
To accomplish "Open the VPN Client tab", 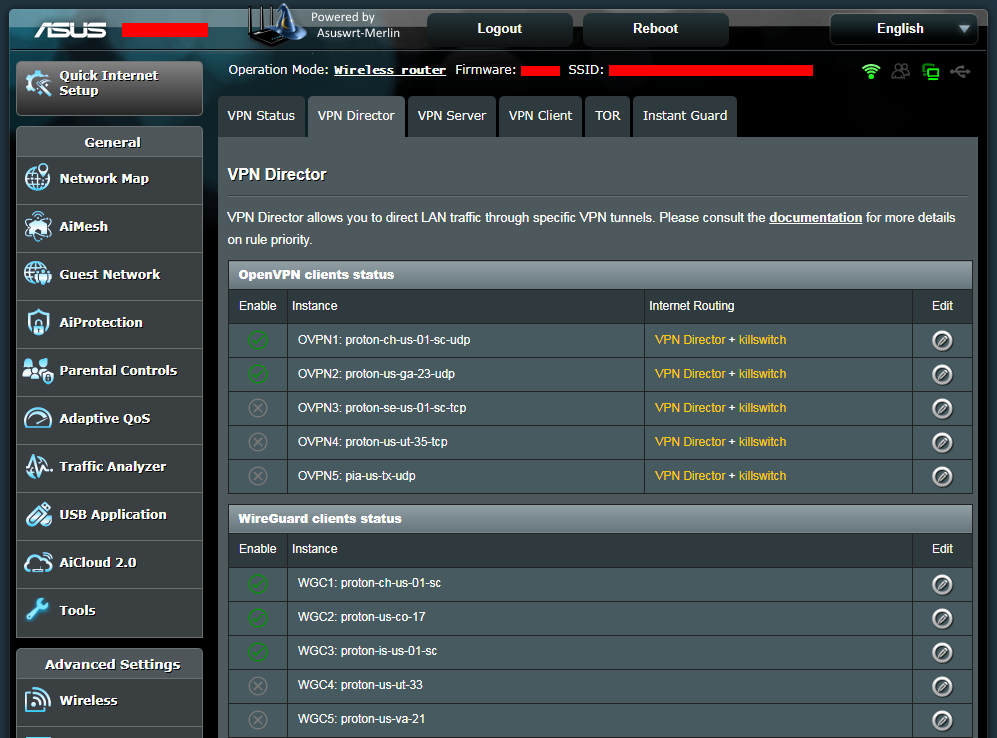I will click(540, 116).
